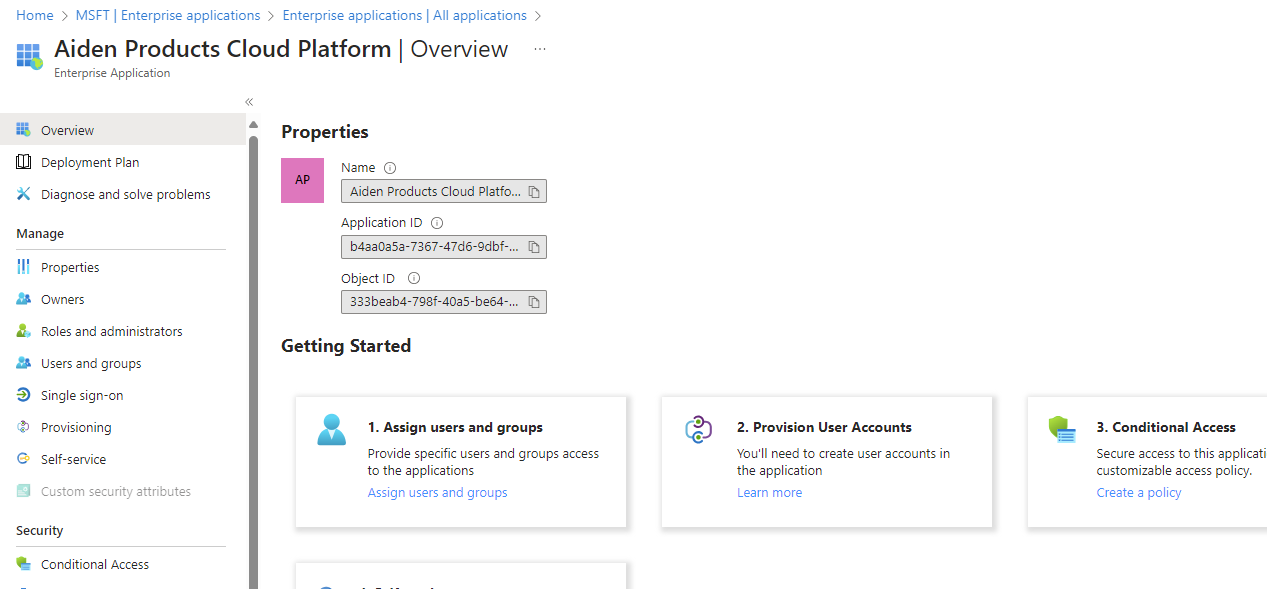Click the Deployment Plan book icon
Image resolution: width=1267 pixels, height=589 pixels.
23,162
